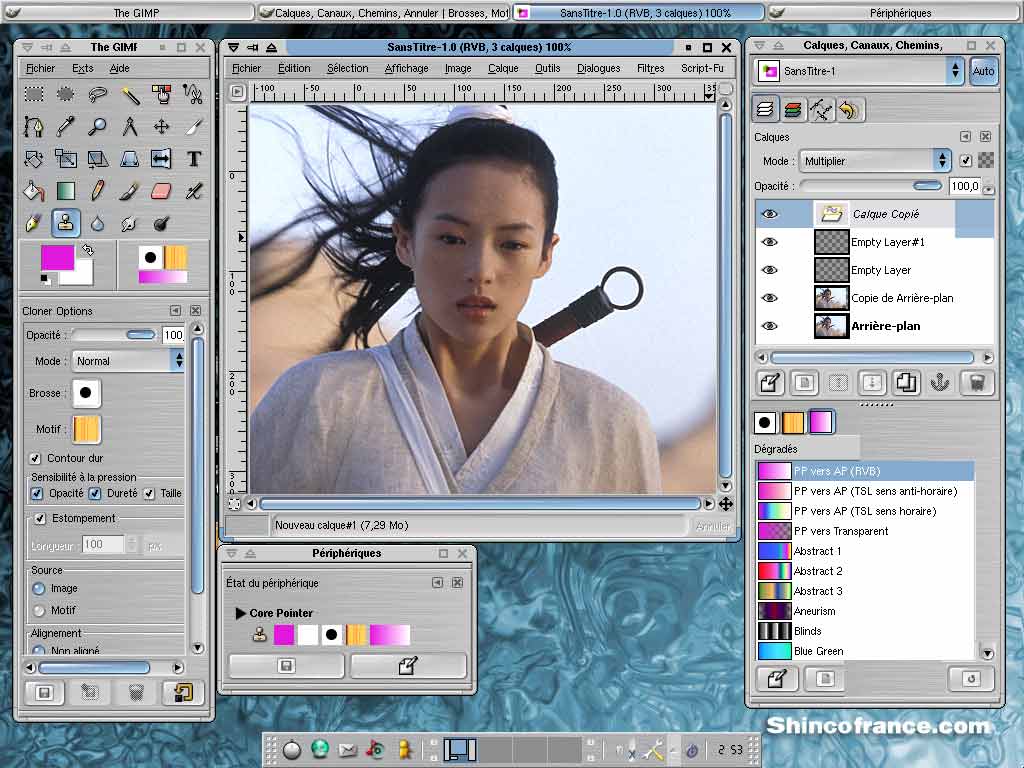
Task: Restore tool options to defaults
Action: click(184, 692)
